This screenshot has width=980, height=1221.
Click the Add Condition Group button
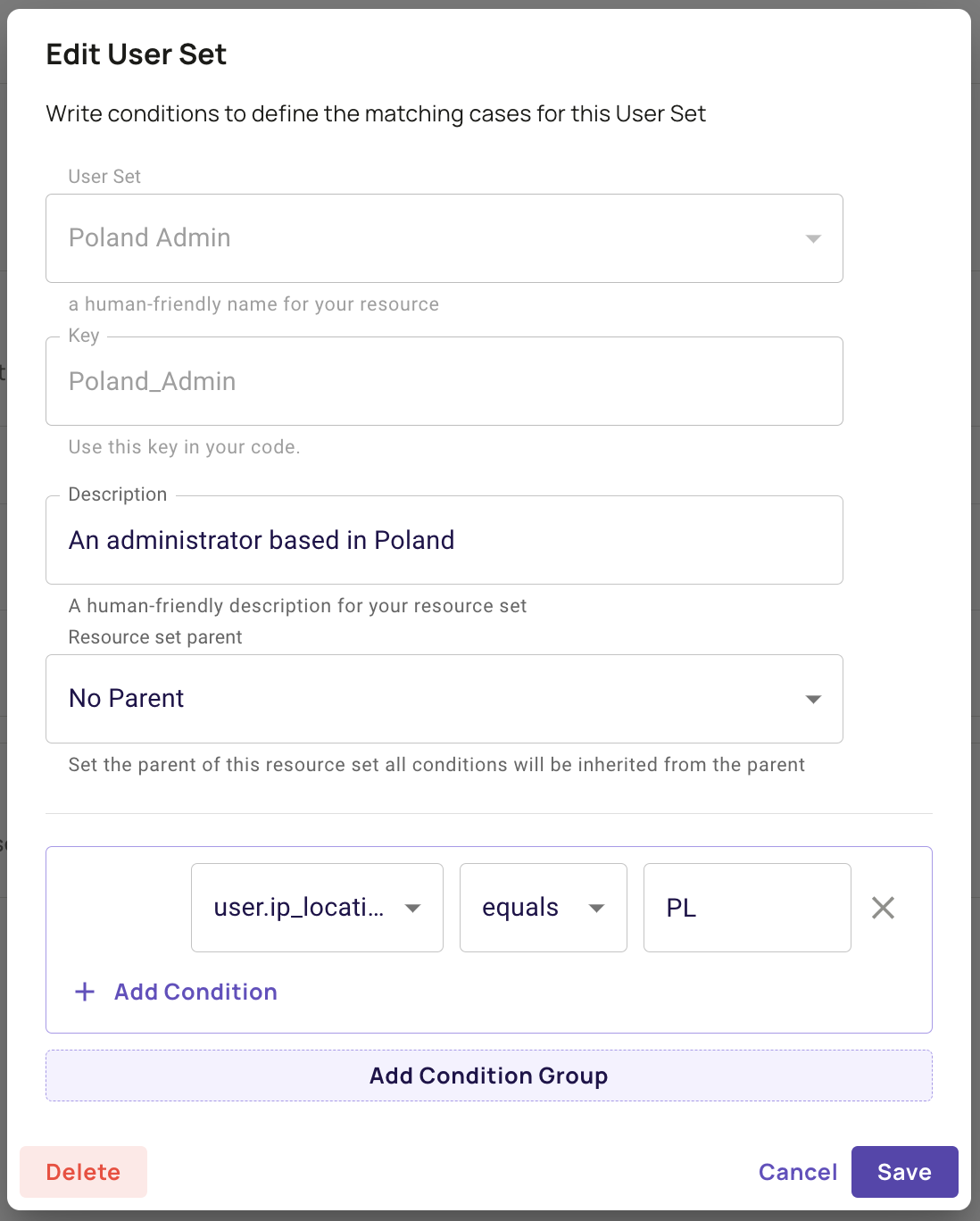click(x=488, y=1076)
